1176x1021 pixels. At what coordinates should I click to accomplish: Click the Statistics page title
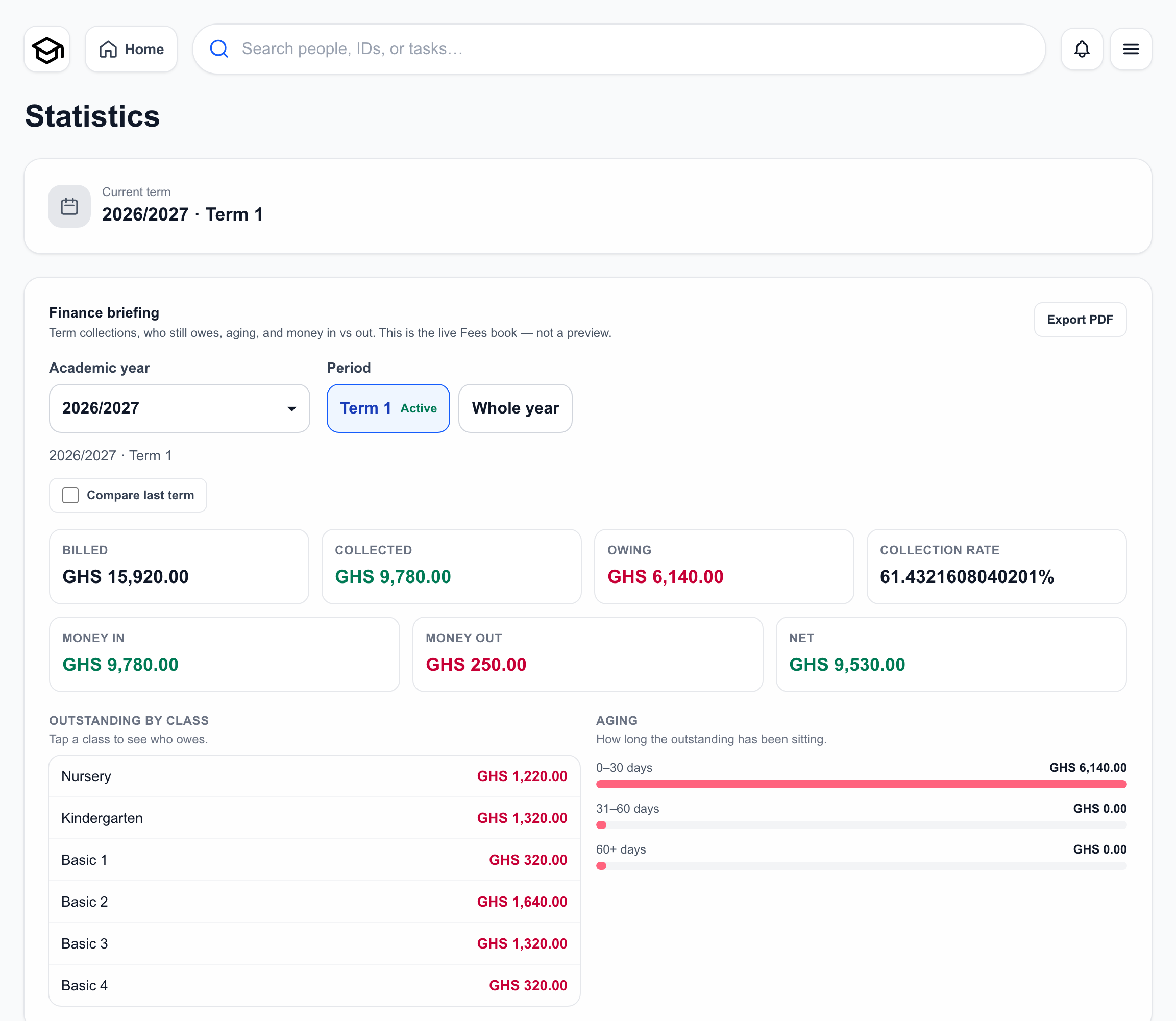[x=92, y=116]
